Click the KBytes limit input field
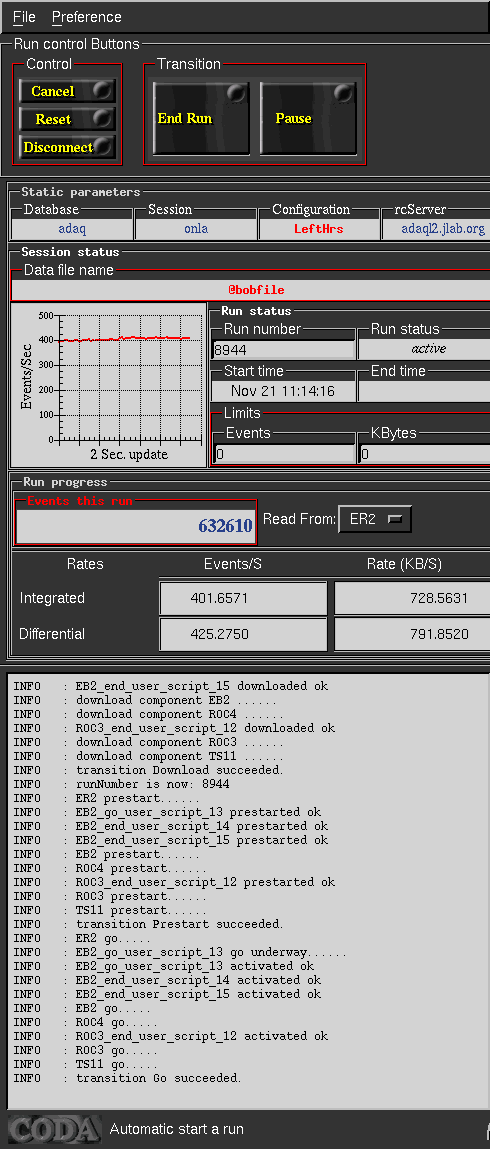The width and height of the screenshot is (490, 1149). pos(425,454)
